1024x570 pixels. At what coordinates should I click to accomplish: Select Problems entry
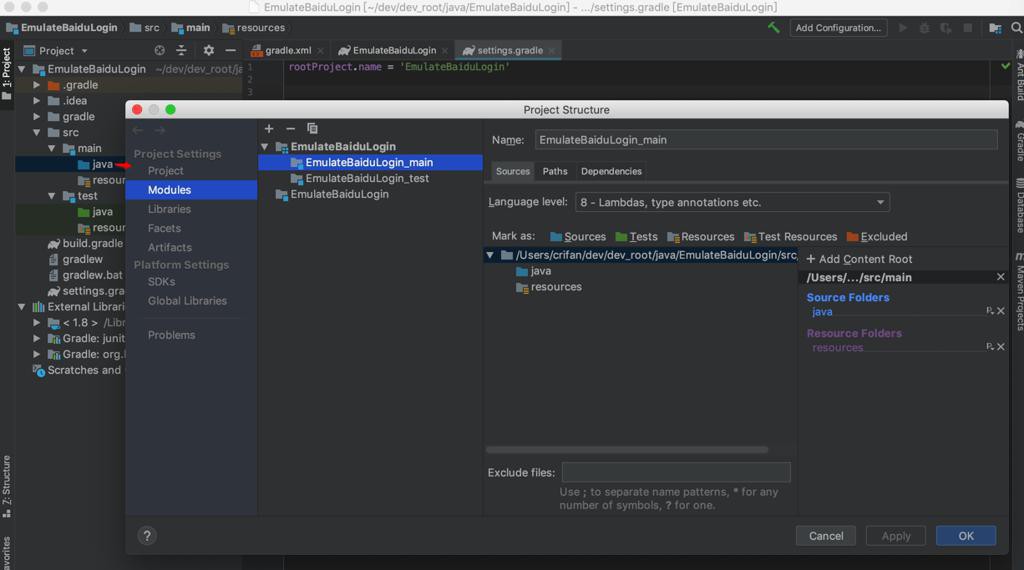(x=171, y=335)
